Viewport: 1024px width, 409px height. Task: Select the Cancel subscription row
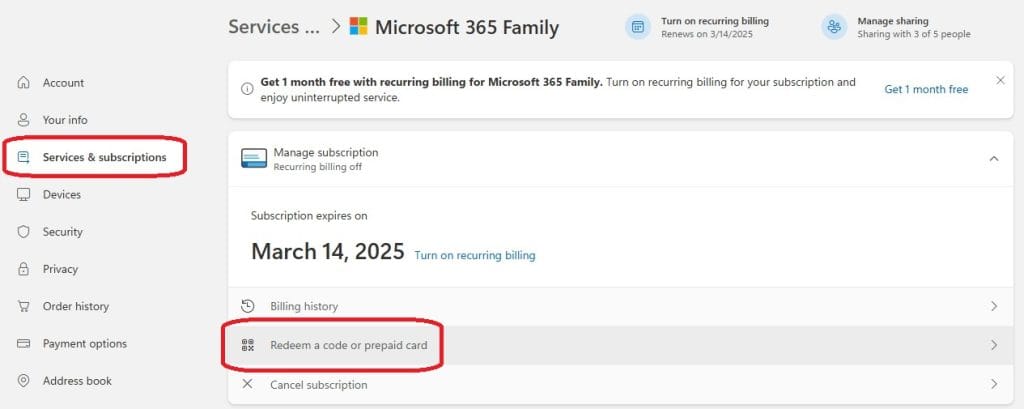620,384
